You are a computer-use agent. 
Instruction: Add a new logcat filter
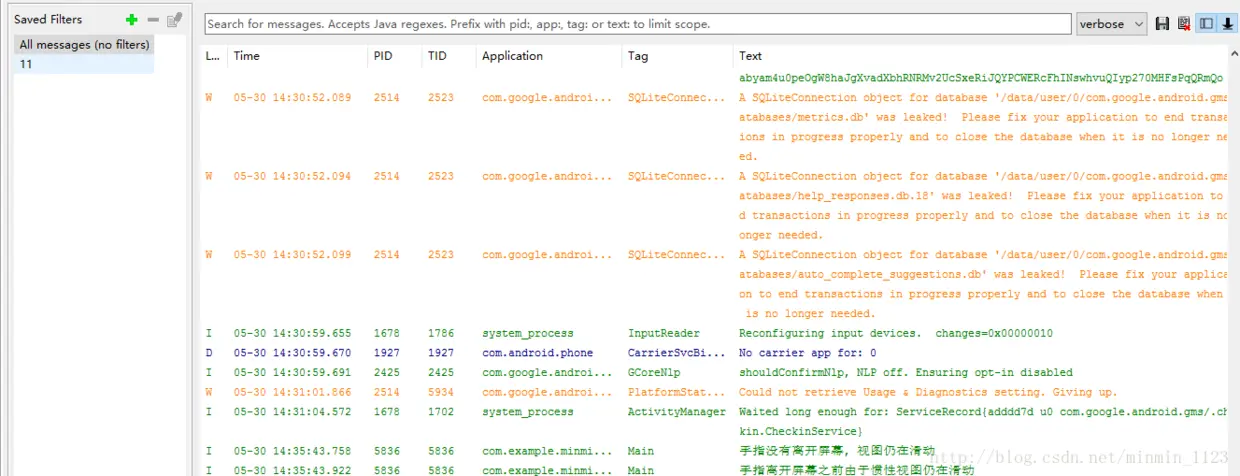point(132,20)
